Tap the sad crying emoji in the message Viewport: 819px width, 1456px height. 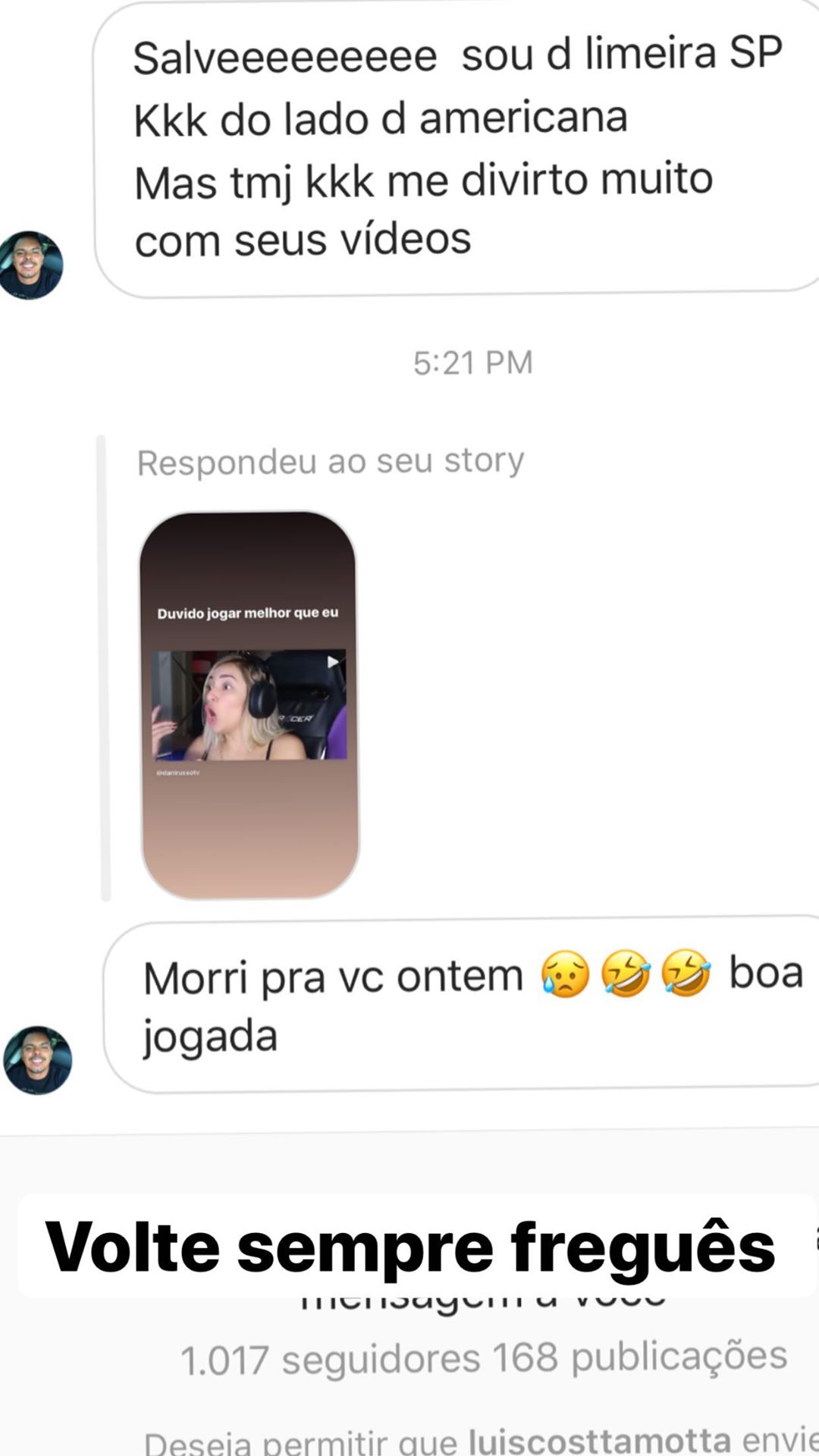click(565, 974)
